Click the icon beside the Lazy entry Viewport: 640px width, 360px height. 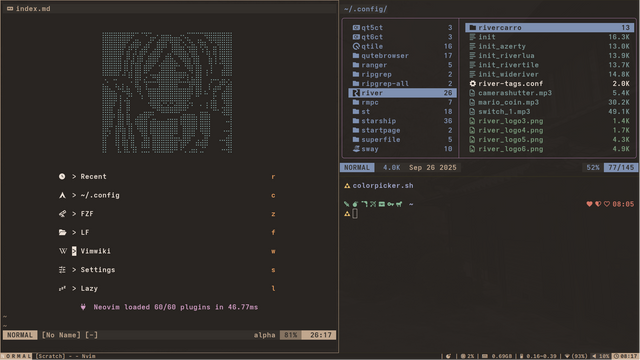coord(62,288)
